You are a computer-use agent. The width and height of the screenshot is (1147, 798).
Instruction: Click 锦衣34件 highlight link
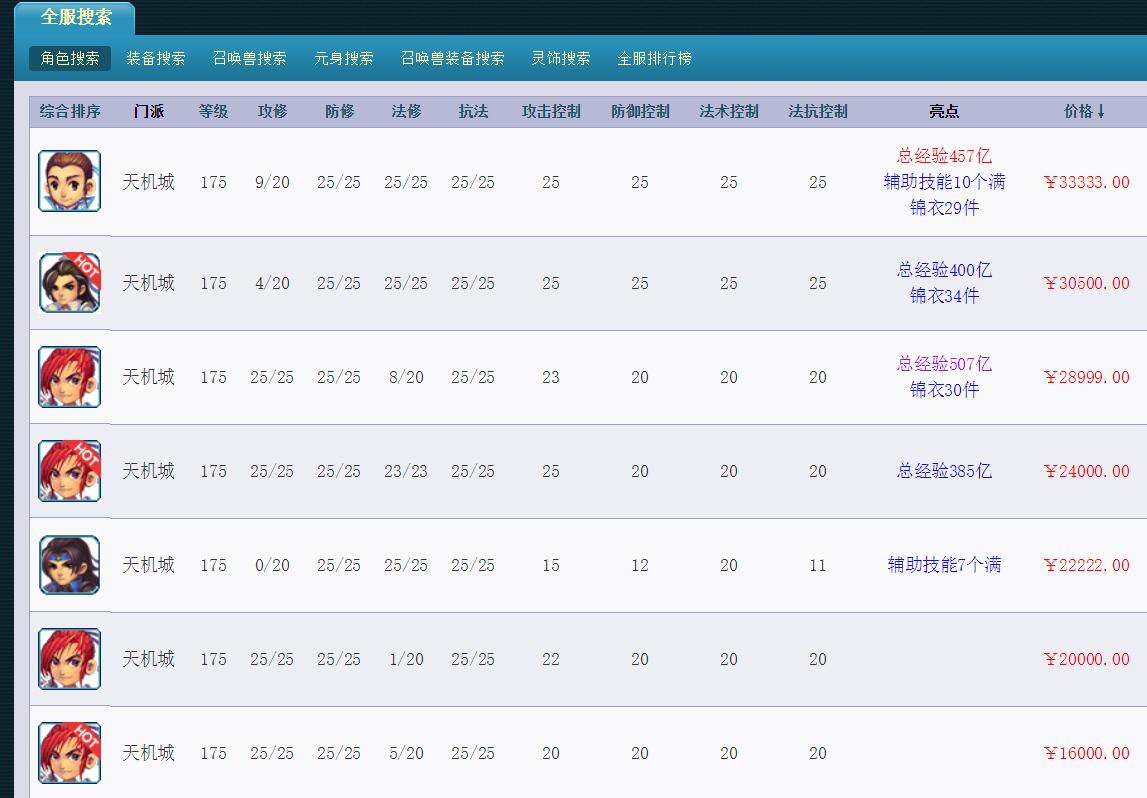[x=944, y=296]
